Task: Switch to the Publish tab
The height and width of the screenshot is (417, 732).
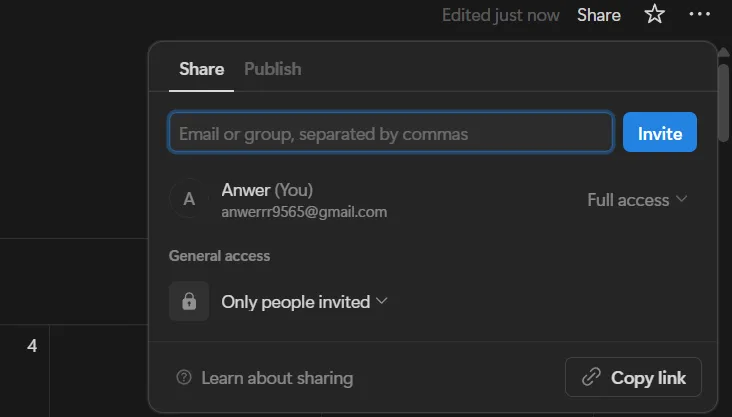Action: (x=273, y=69)
